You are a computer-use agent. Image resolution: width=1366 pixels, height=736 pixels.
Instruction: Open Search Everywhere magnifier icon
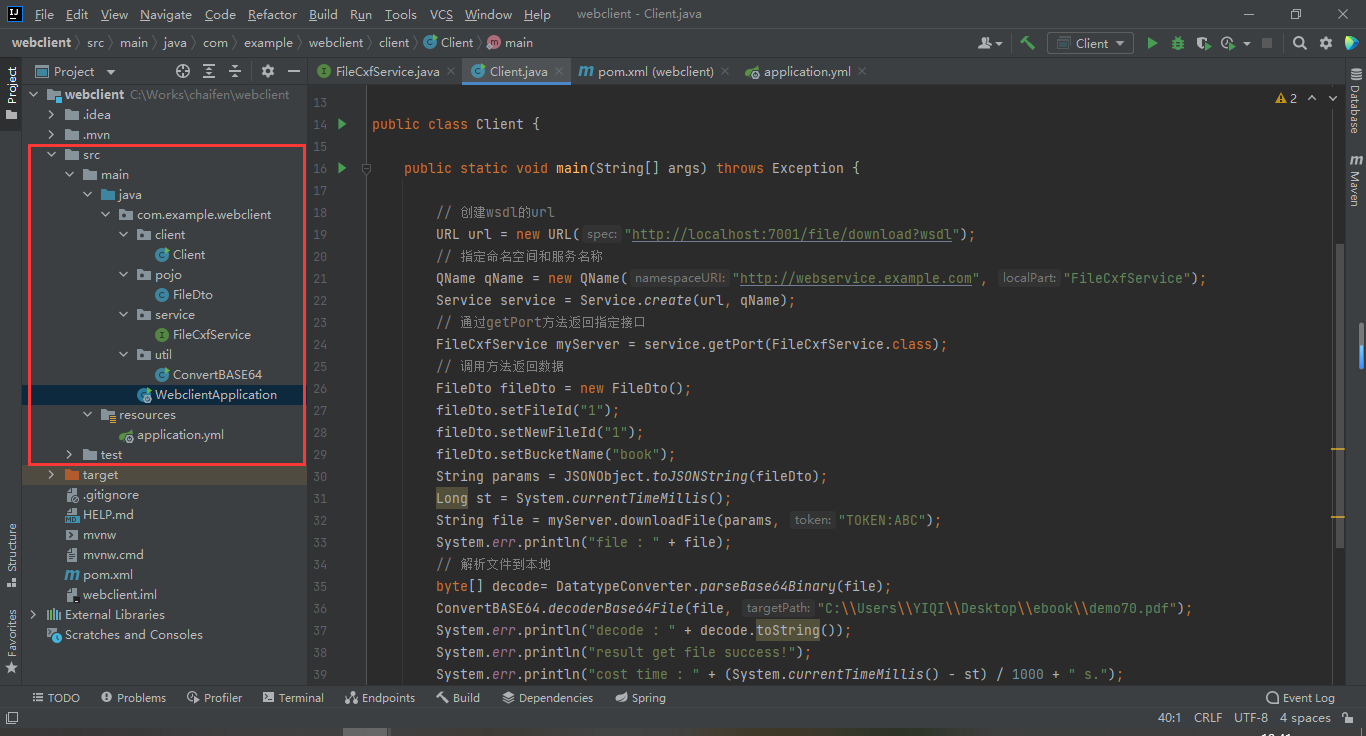(1299, 43)
